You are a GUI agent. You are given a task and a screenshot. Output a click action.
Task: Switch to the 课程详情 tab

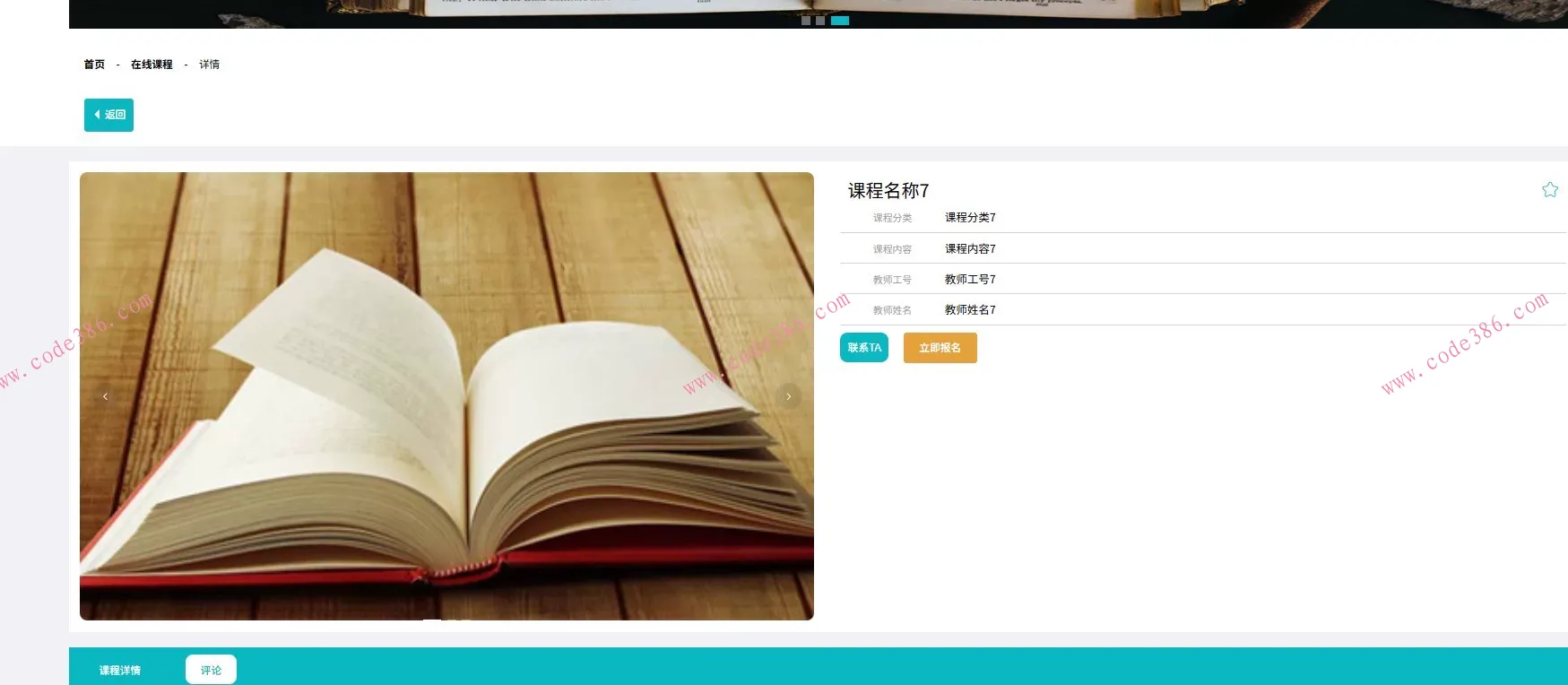tap(120, 670)
